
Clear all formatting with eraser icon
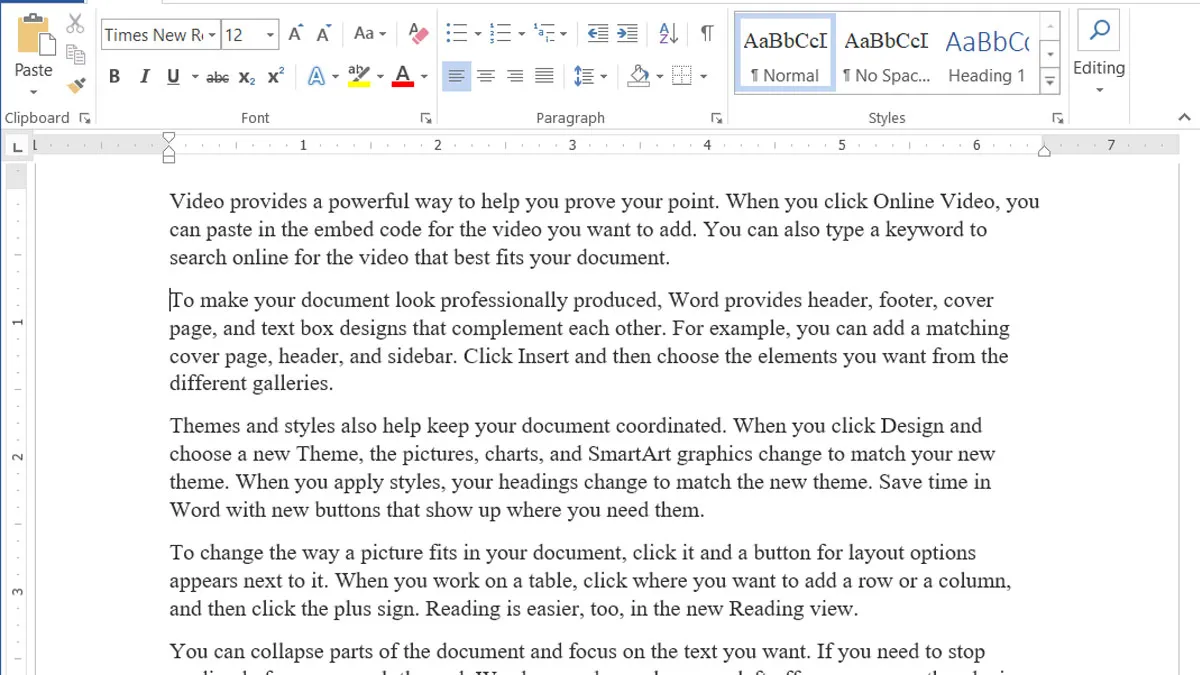[418, 35]
